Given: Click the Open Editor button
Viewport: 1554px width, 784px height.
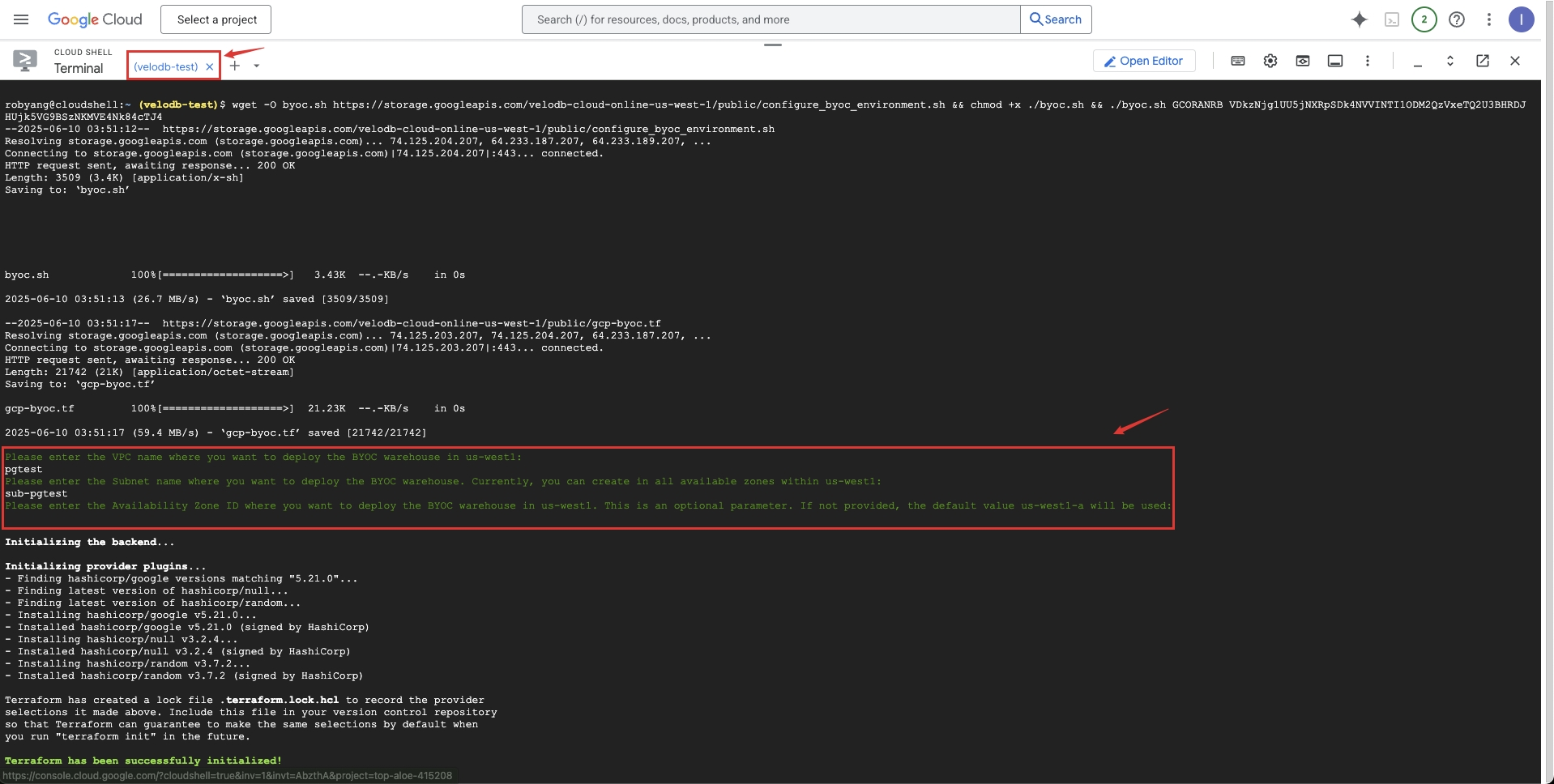Looking at the screenshot, I should coord(1143,61).
